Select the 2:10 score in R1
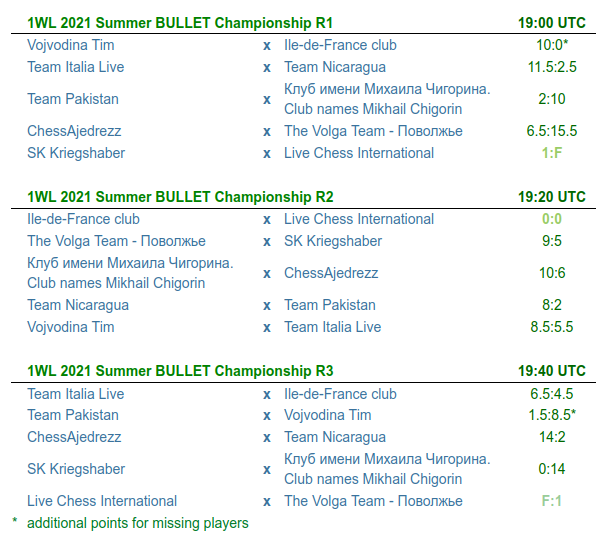 click(x=552, y=99)
